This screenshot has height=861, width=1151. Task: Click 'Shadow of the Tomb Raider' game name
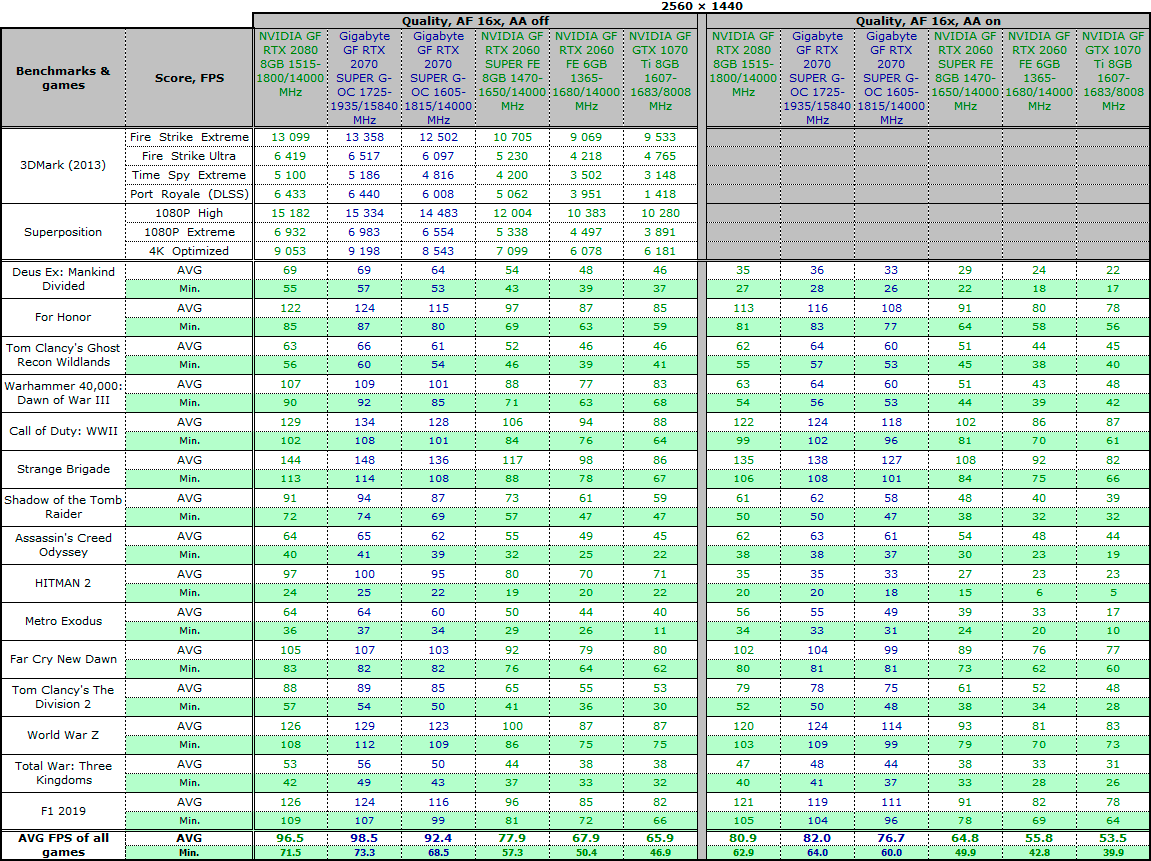[x=63, y=506]
